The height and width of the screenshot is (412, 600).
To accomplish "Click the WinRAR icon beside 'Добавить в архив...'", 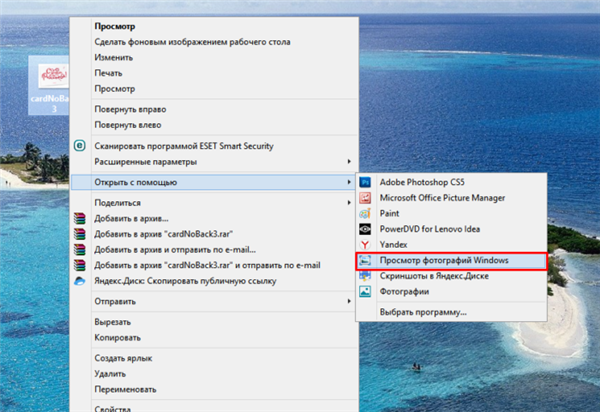I will (80, 218).
